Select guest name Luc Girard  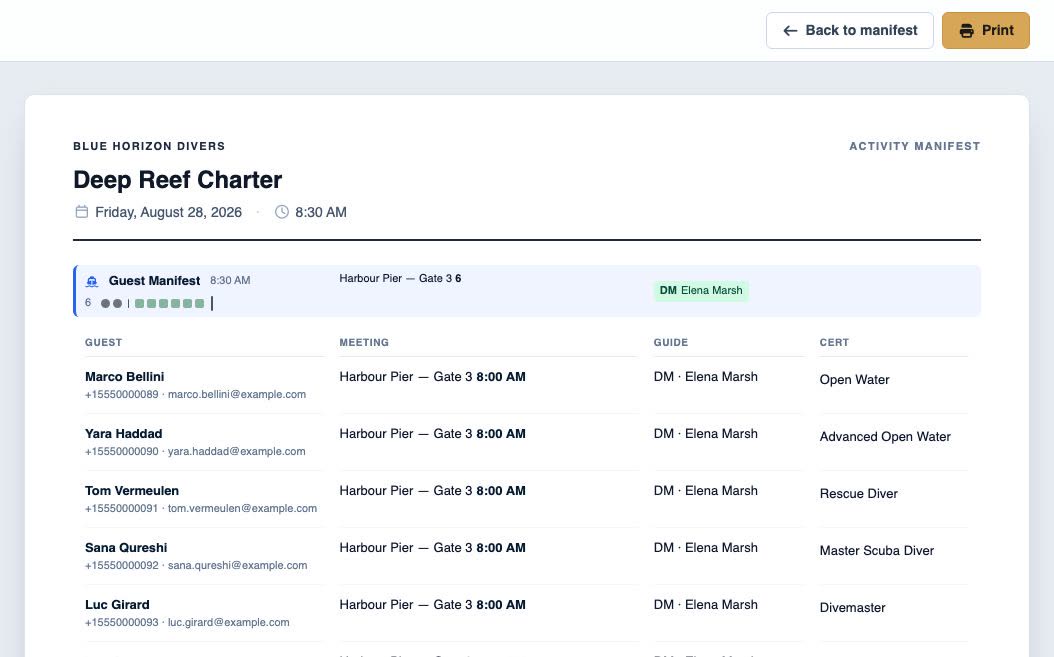tap(117, 605)
